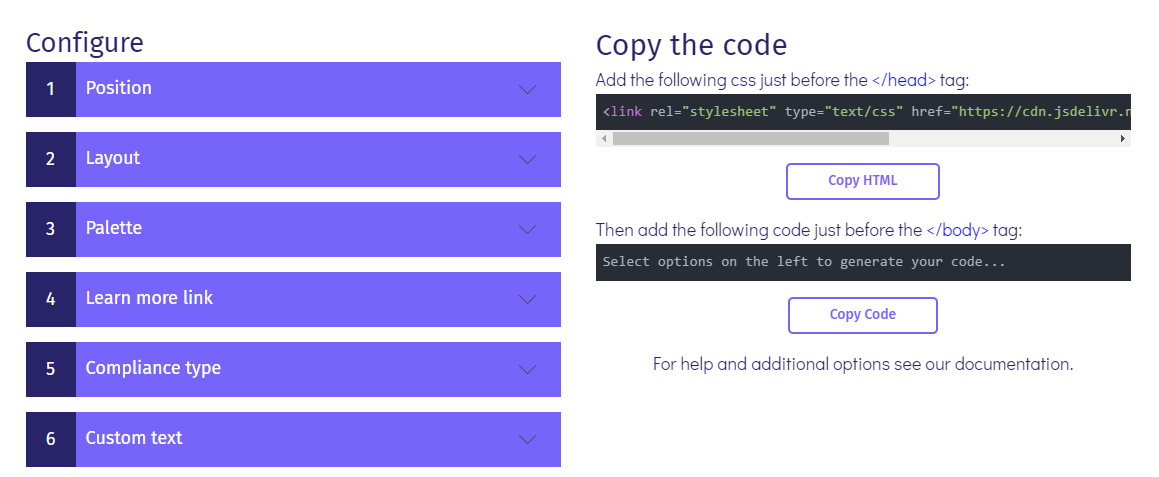Expand the Position section chevron
The width and height of the screenshot is (1159, 477).
pyautogui.click(x=528, y=89)
